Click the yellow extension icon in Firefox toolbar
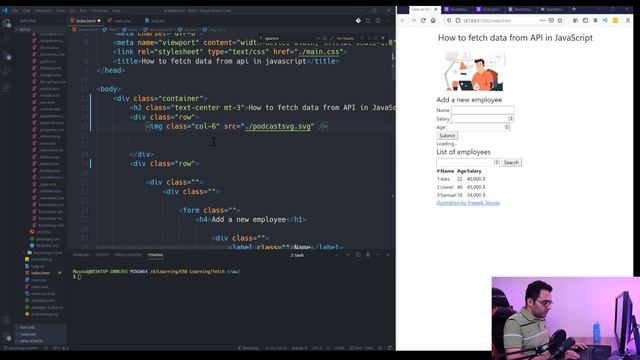Screen dimensions: 640x360 (x=615, y=20)
